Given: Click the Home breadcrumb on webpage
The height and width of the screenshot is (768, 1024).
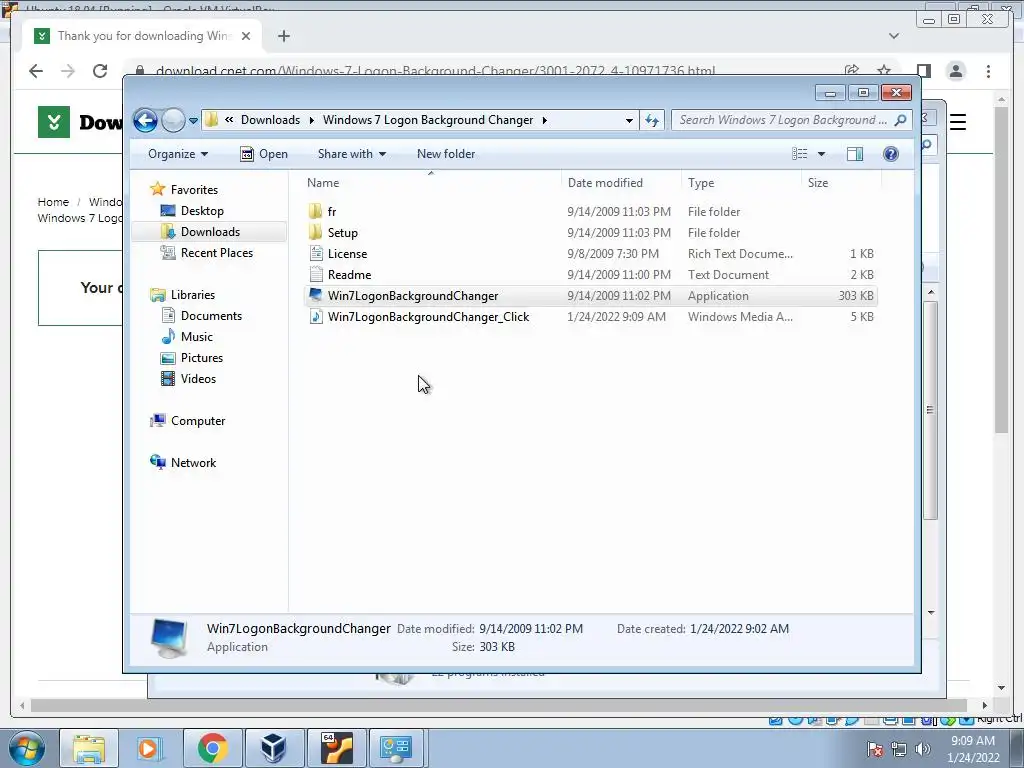Looking at the screenshot, I should click(53, 202).
